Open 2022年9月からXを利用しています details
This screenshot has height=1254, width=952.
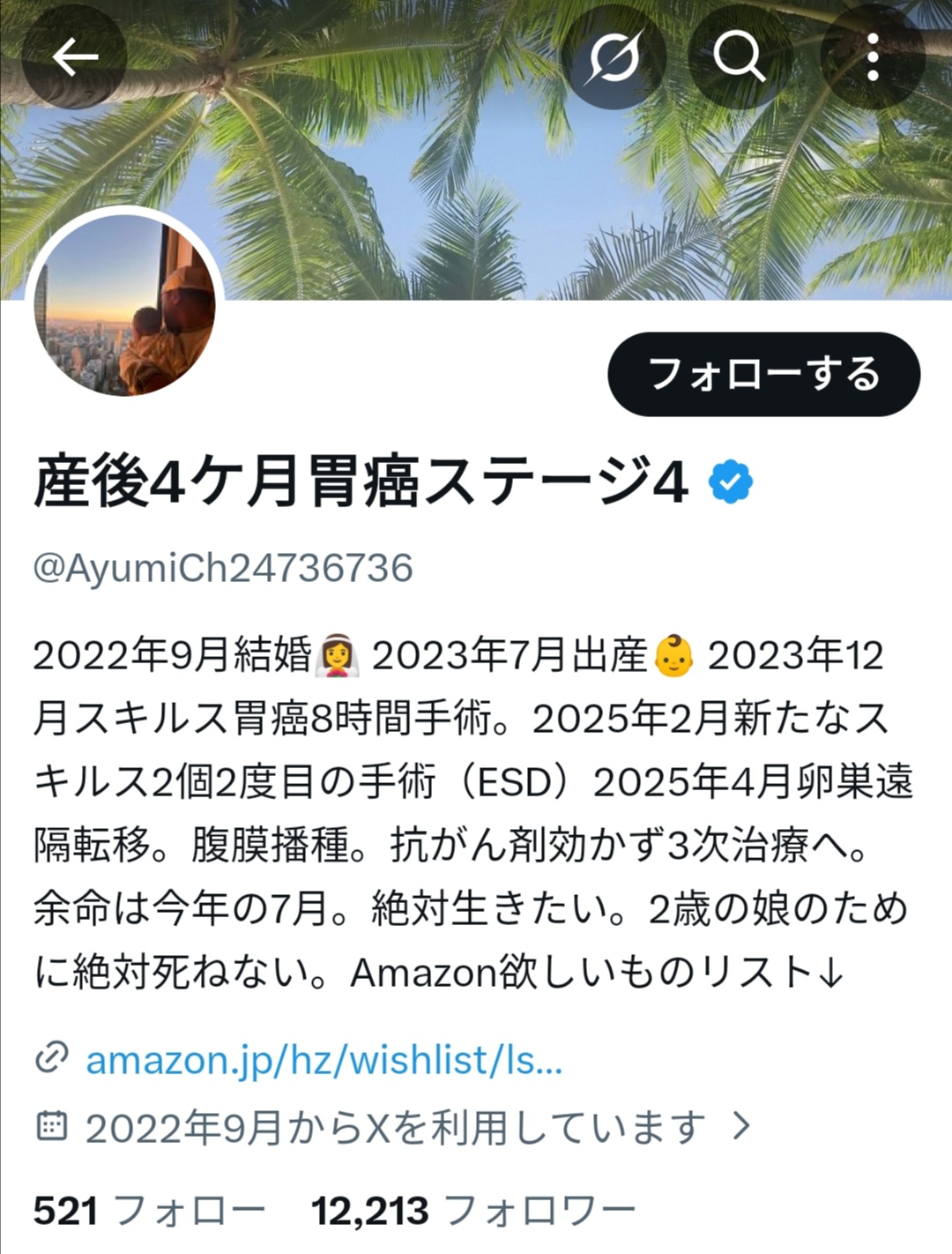[394, 1127]
